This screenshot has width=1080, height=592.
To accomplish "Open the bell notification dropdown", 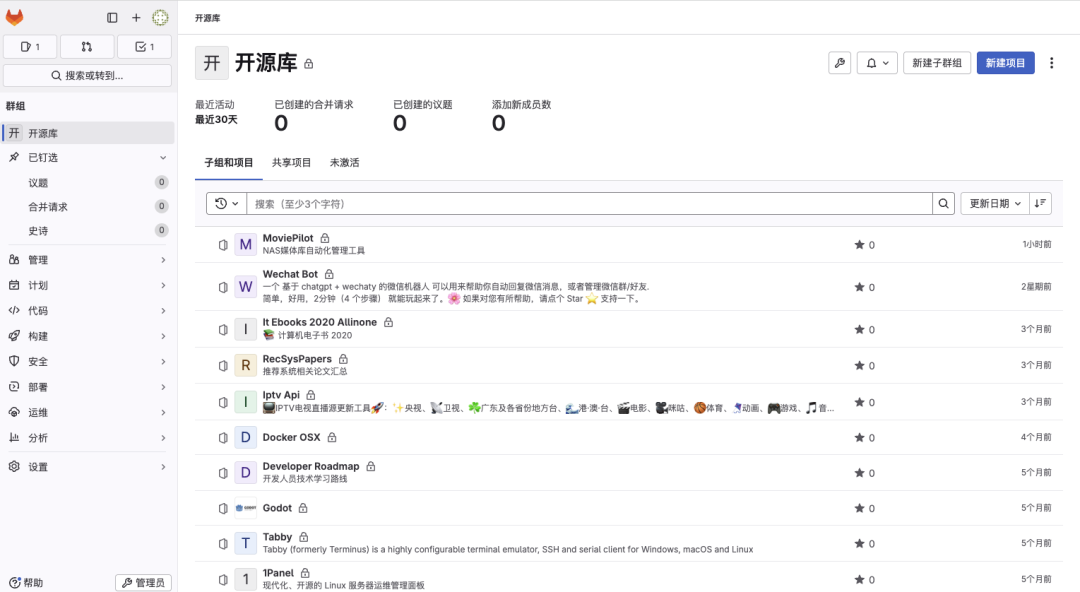I will 877,63.
